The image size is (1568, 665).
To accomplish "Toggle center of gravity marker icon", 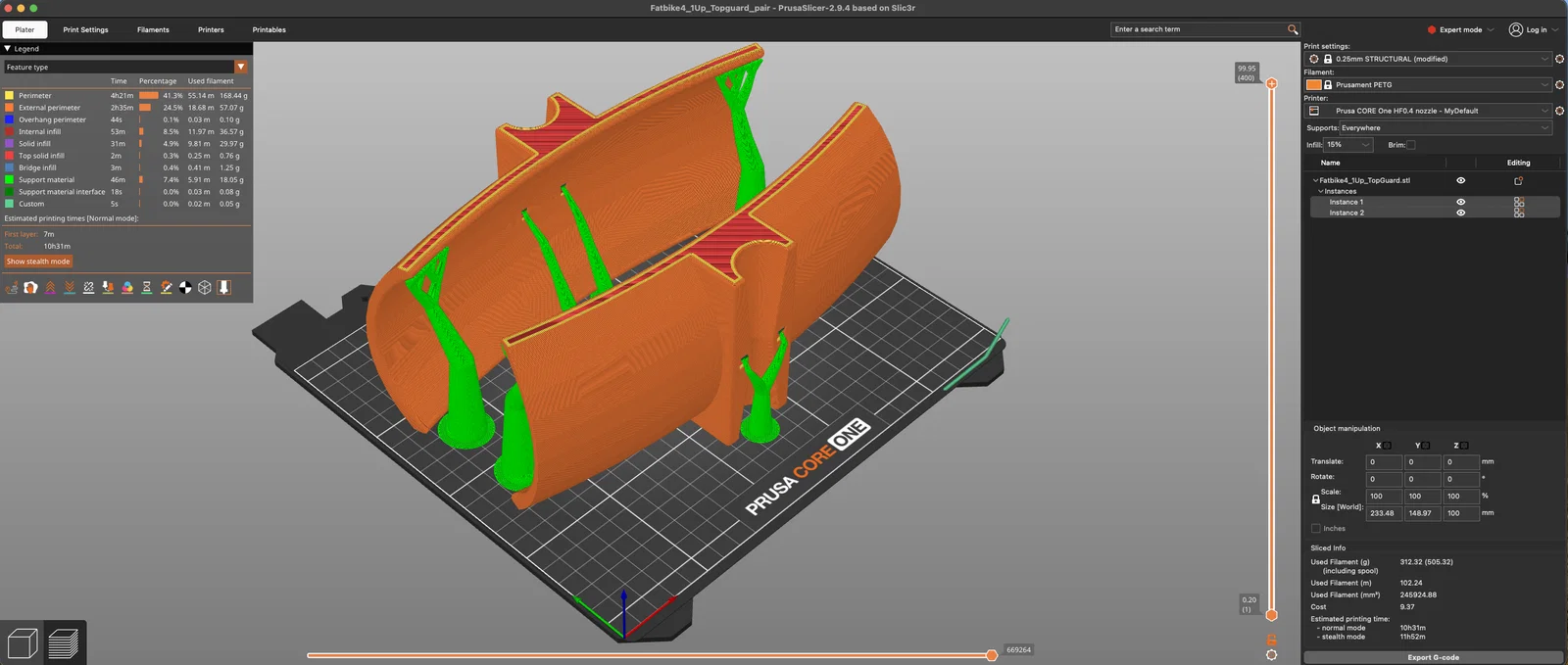I will click(185, 288).
